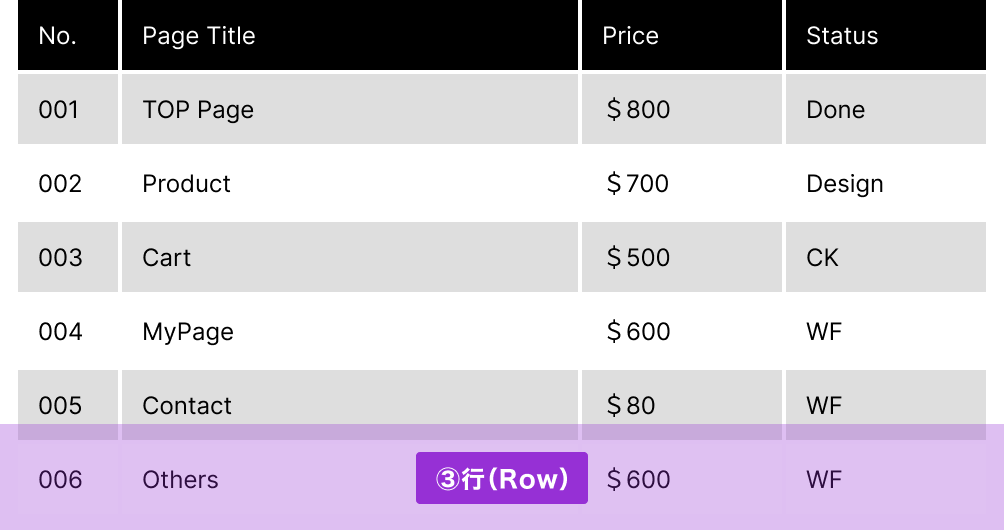The image size is (1004, 530).
Task: Click the "Price" column header
Action: click(x=630, y=36)
